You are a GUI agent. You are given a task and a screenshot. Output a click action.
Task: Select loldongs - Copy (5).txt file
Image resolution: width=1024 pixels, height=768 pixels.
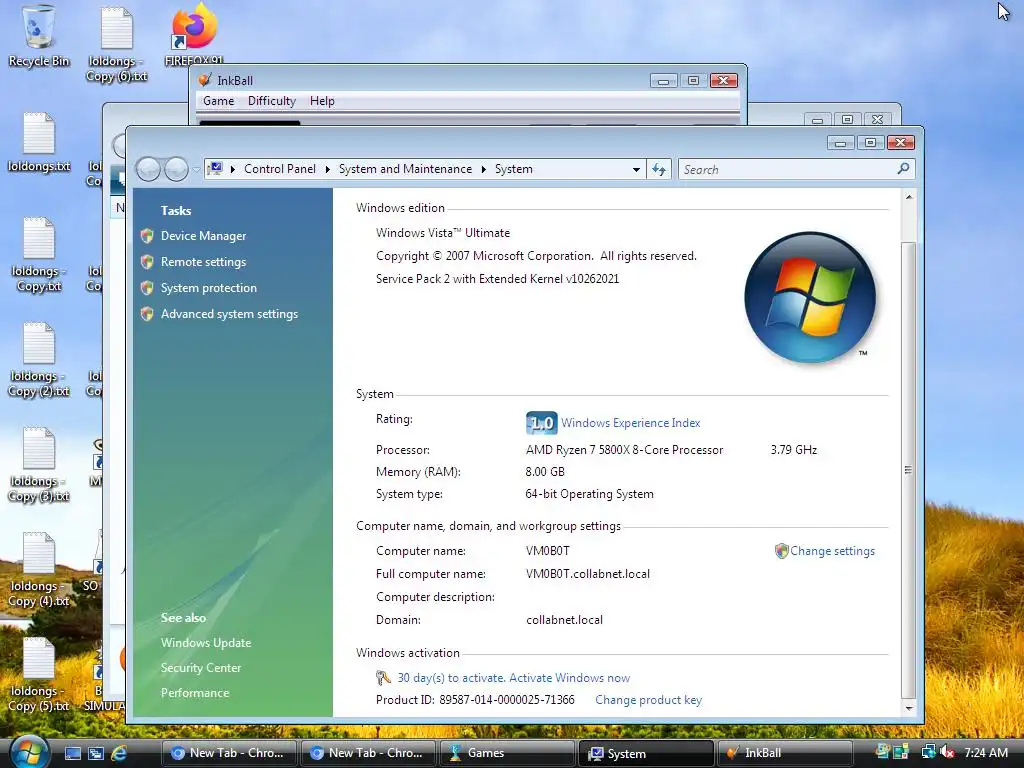click(39, 675)
